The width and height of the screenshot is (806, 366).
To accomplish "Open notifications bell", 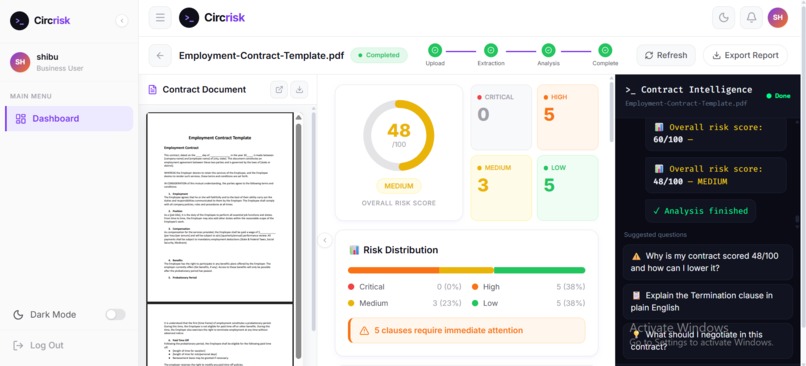I will (751, 17).
